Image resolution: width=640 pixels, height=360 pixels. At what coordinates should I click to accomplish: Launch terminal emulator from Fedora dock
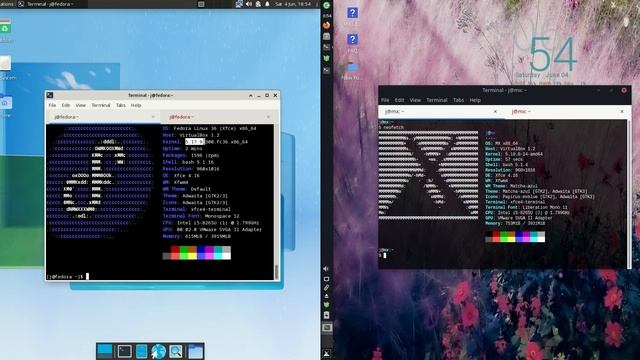124,351
